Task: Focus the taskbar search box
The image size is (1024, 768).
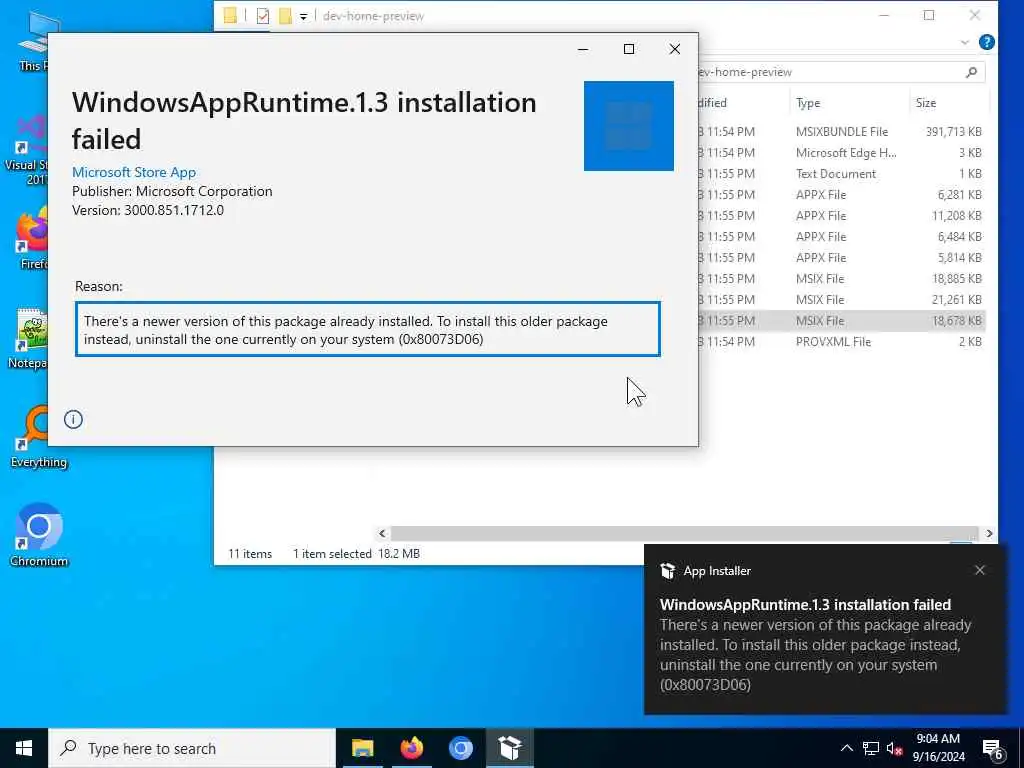Action: [191, 748]
